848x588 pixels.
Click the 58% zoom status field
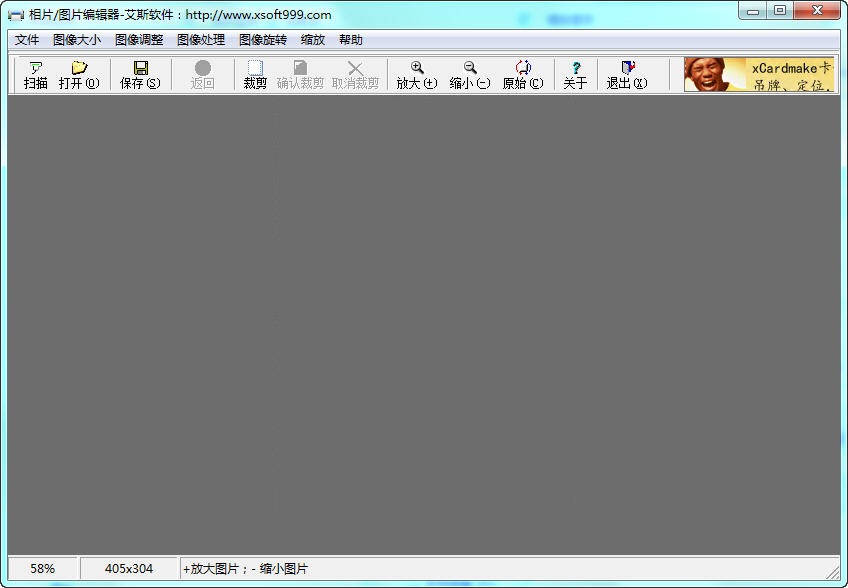(43, 569)
